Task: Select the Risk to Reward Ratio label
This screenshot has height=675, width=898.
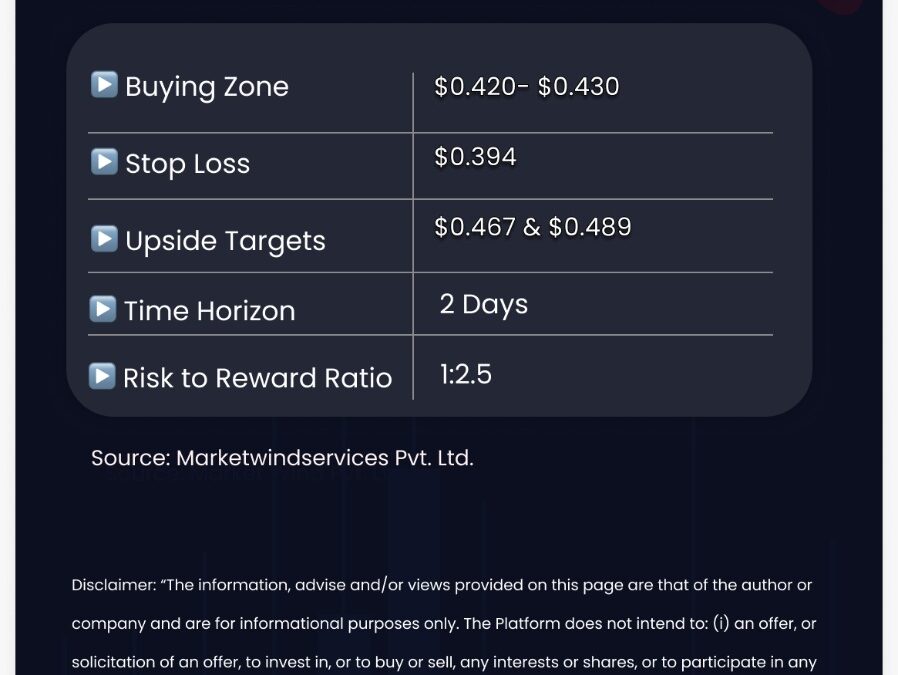Action: point(258,378)
